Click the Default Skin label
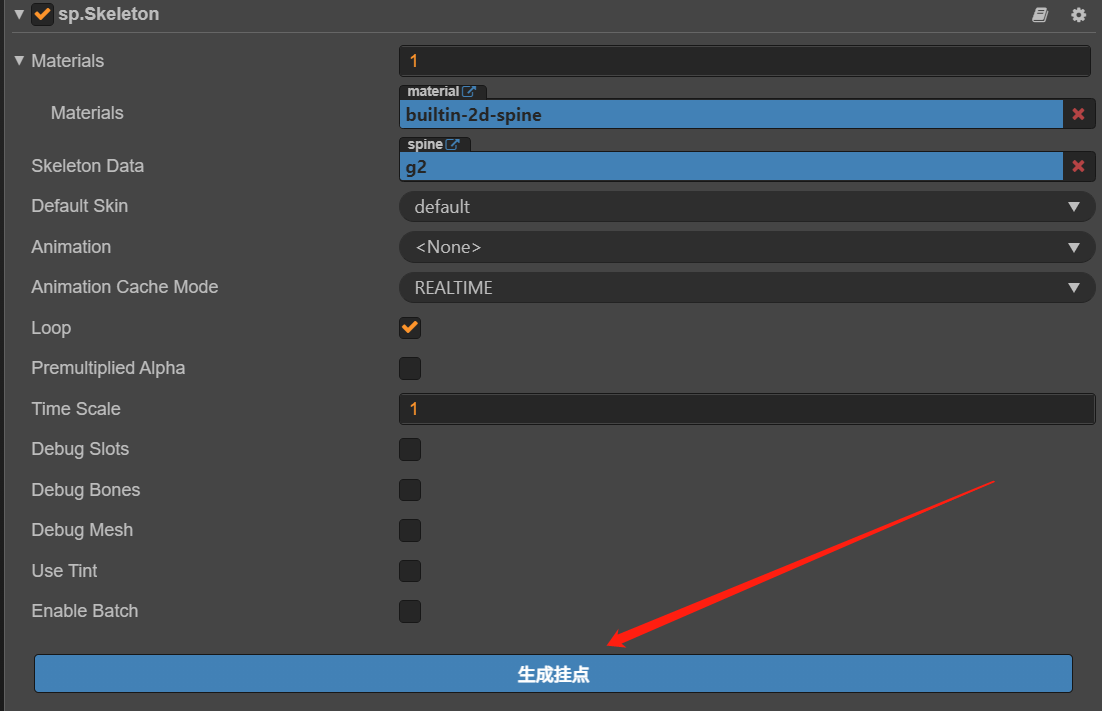This screenshot has width=1102, height=711. (79, 206)
